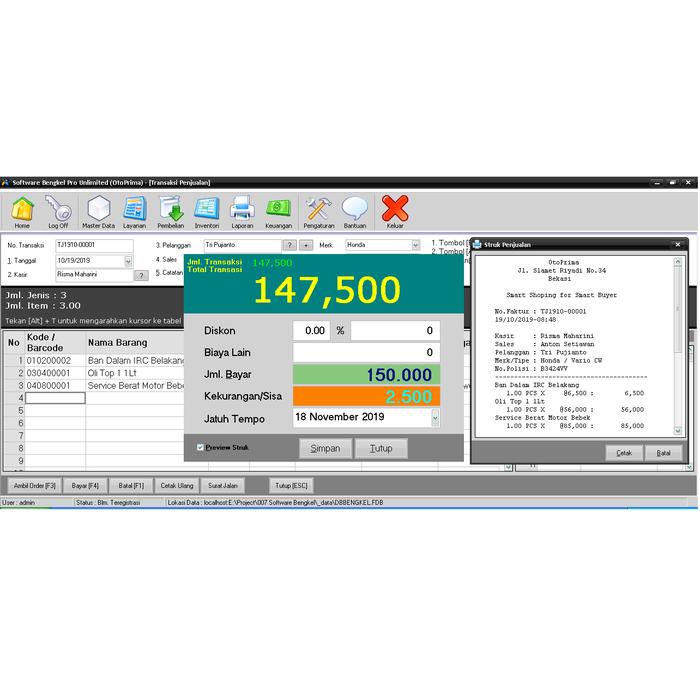
Task: Open the Pembelian module icon
Action: coord(171,210)
